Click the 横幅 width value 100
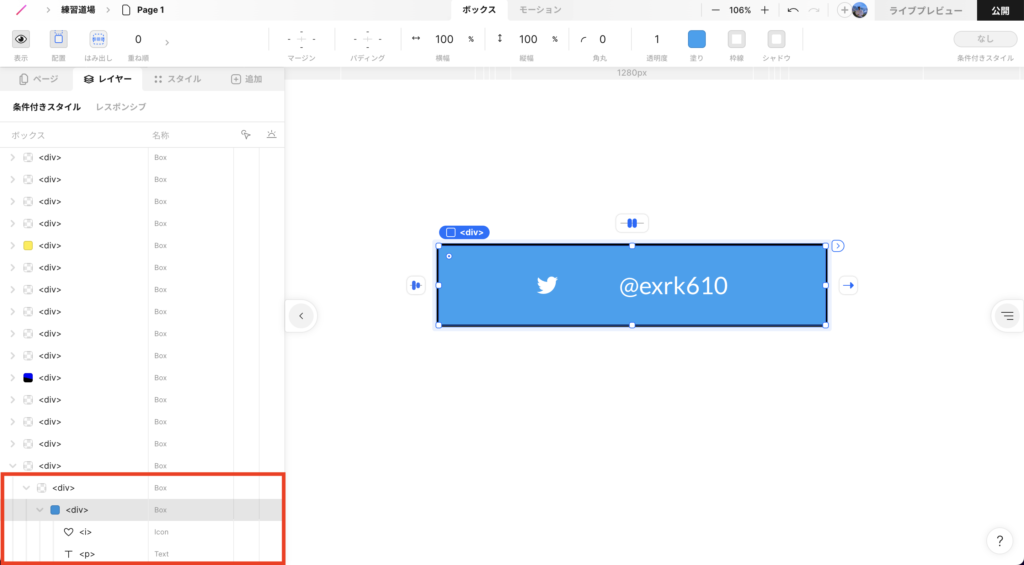 coord(444,39)
